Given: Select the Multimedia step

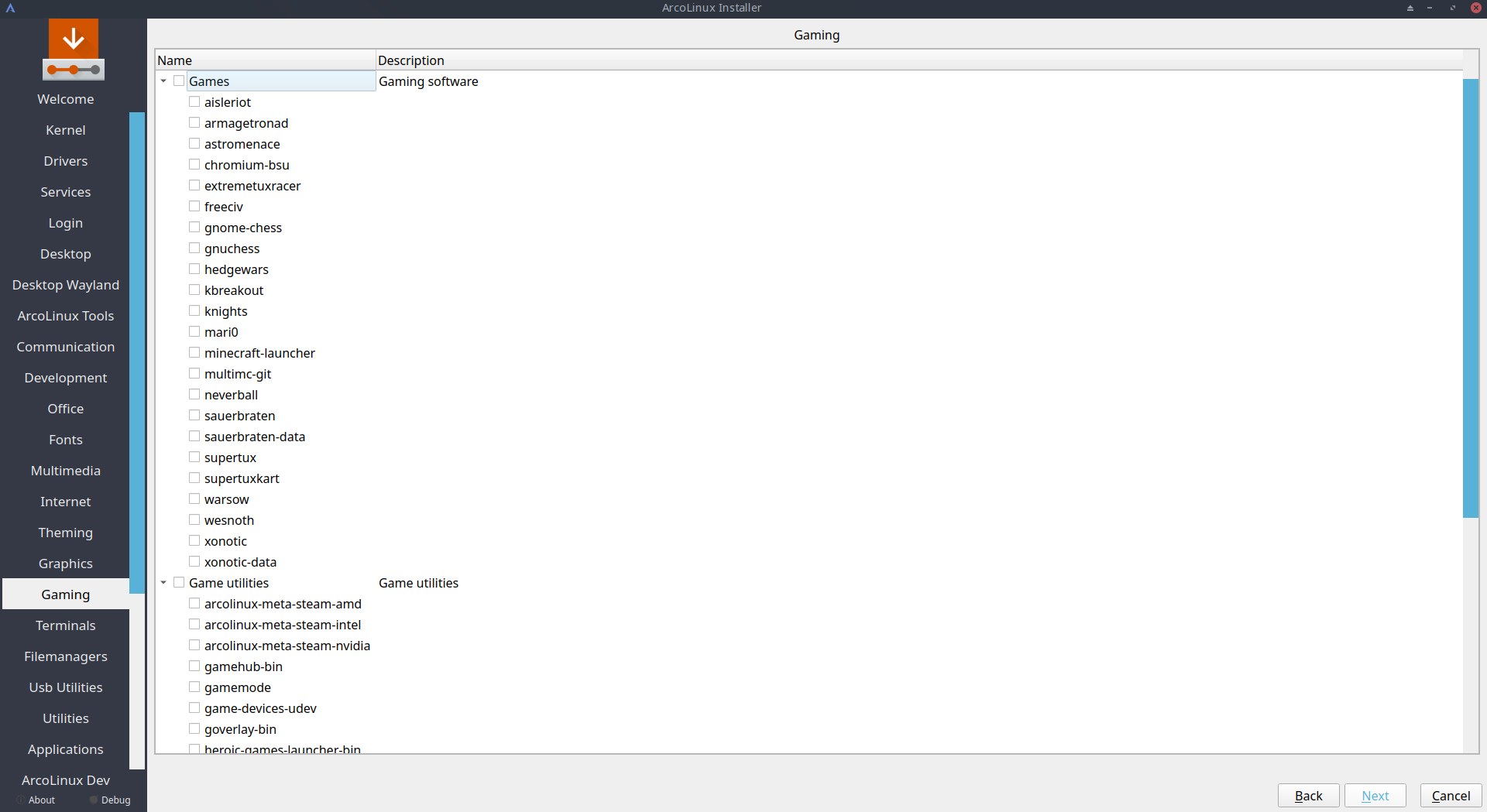Looking at the screenshot, I should 66,471.
